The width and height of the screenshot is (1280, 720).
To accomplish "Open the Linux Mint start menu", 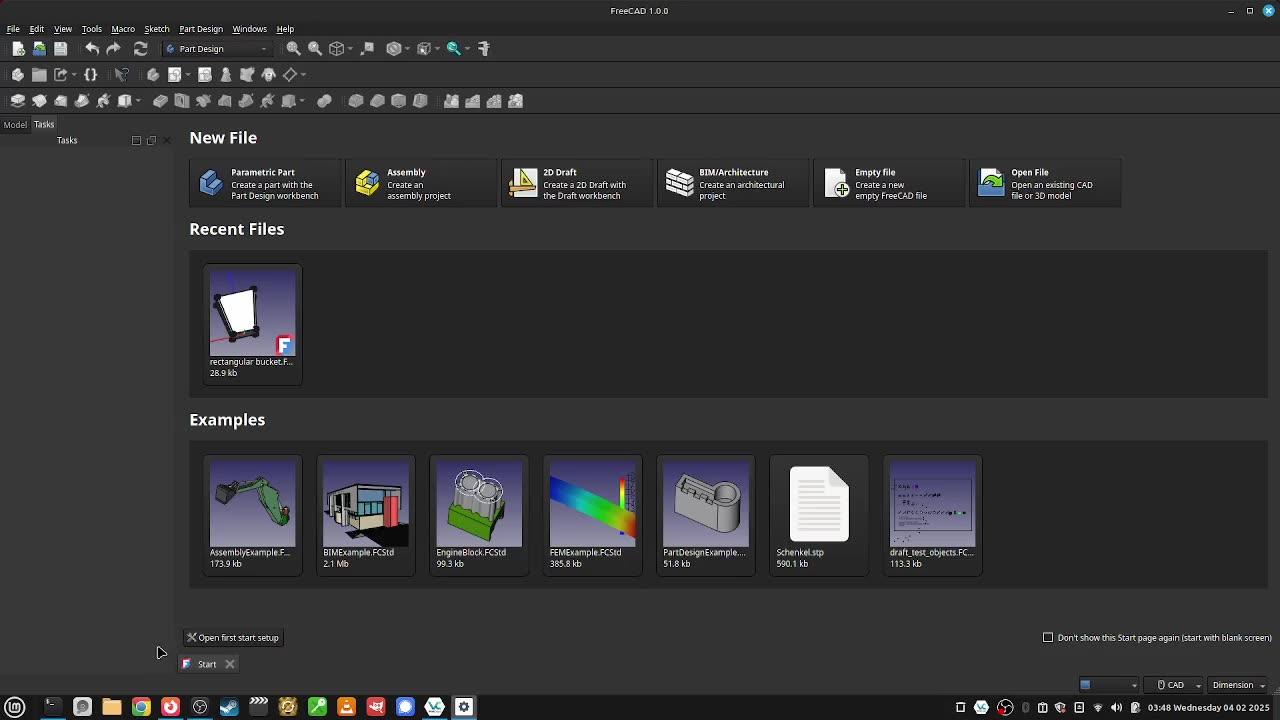I will point(15,707).
